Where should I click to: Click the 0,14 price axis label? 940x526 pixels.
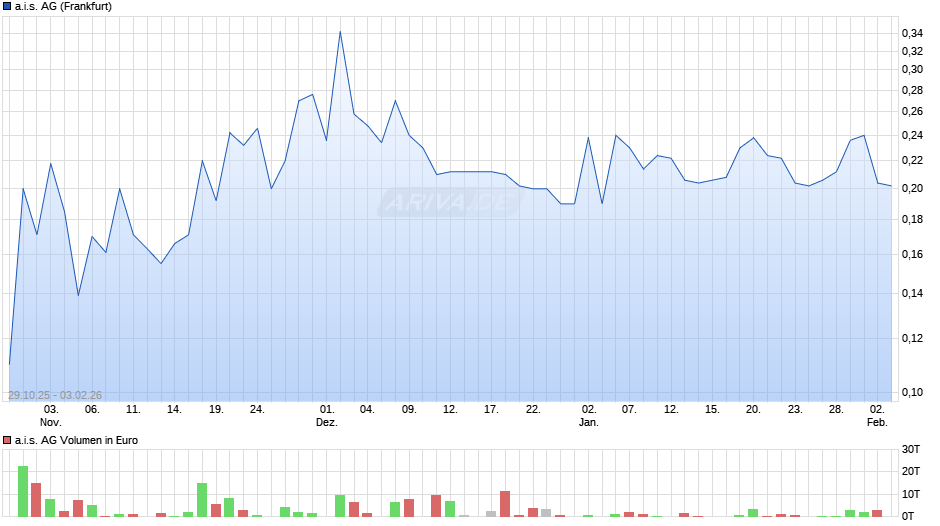912,293
